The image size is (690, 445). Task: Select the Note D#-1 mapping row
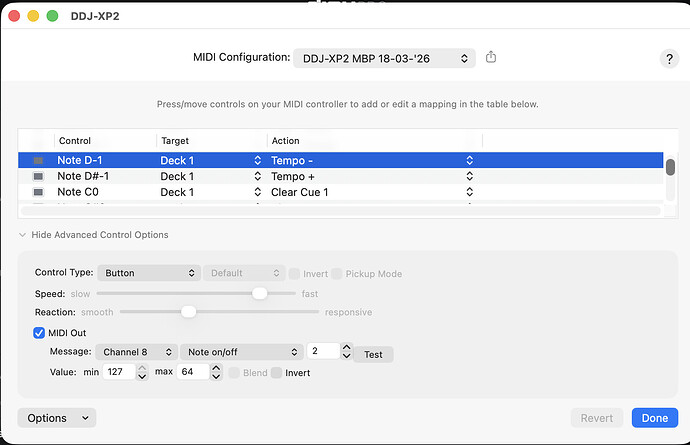pos(341,176)
